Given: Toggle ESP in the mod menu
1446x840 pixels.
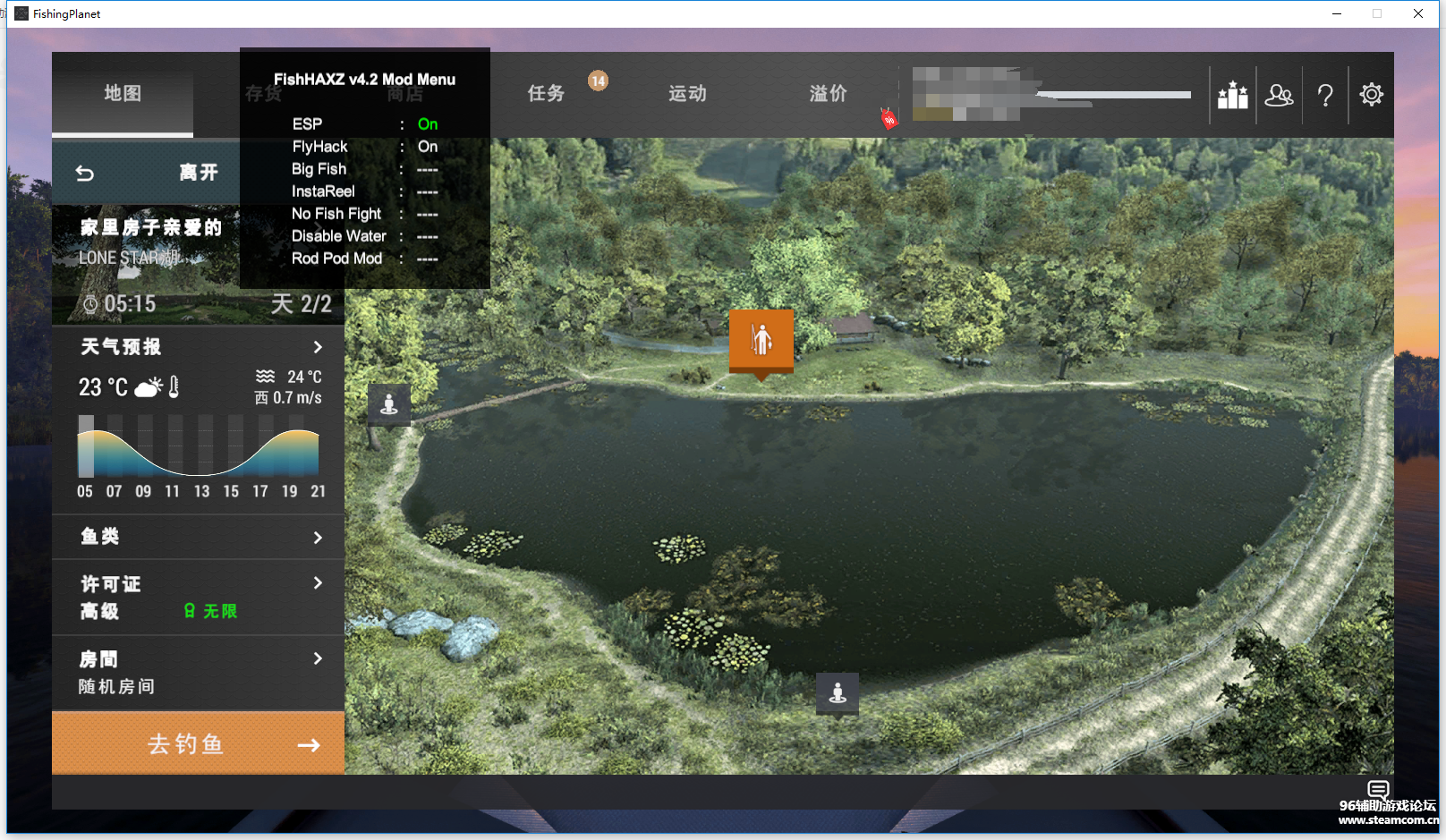Looking at the screenshot, I should pos(365,124).
